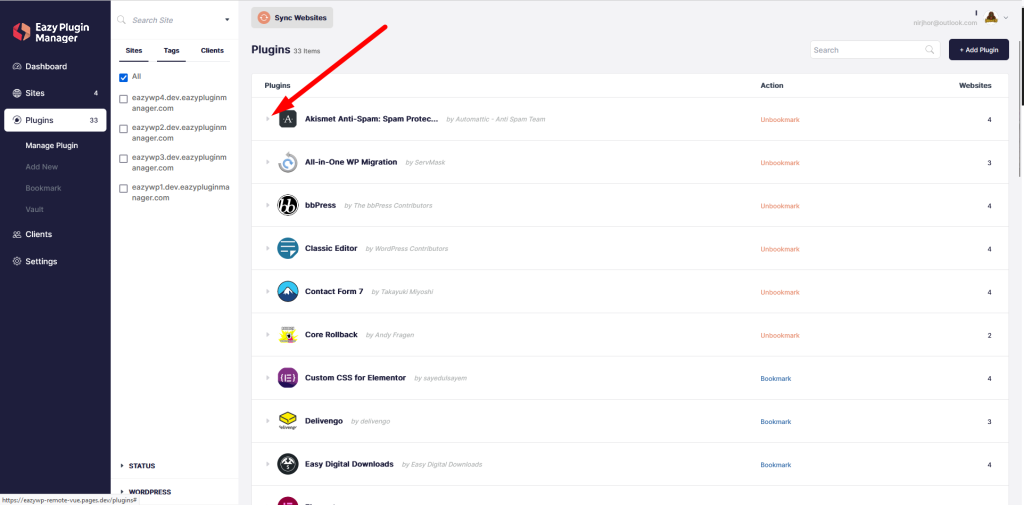
Task: Unbookmark the All-in-One WP Migration plugin
Action: [780, 163]
